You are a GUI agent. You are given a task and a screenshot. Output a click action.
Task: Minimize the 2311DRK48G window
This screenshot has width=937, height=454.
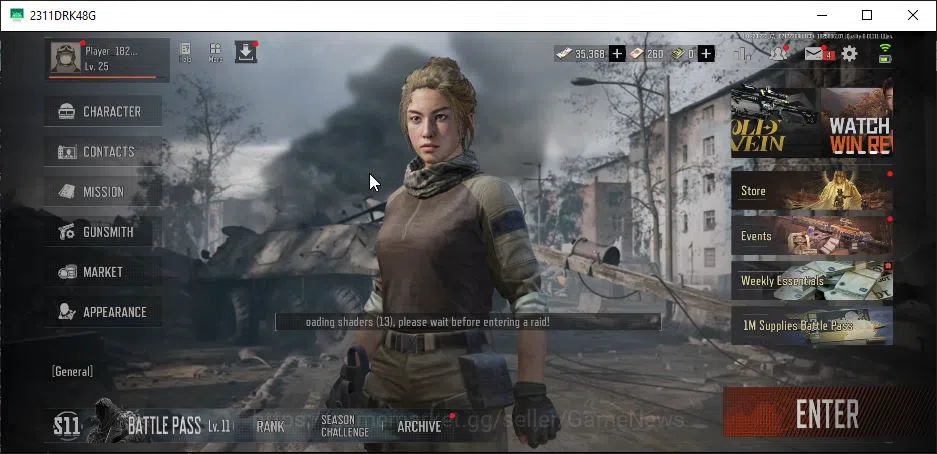(821, 15)
